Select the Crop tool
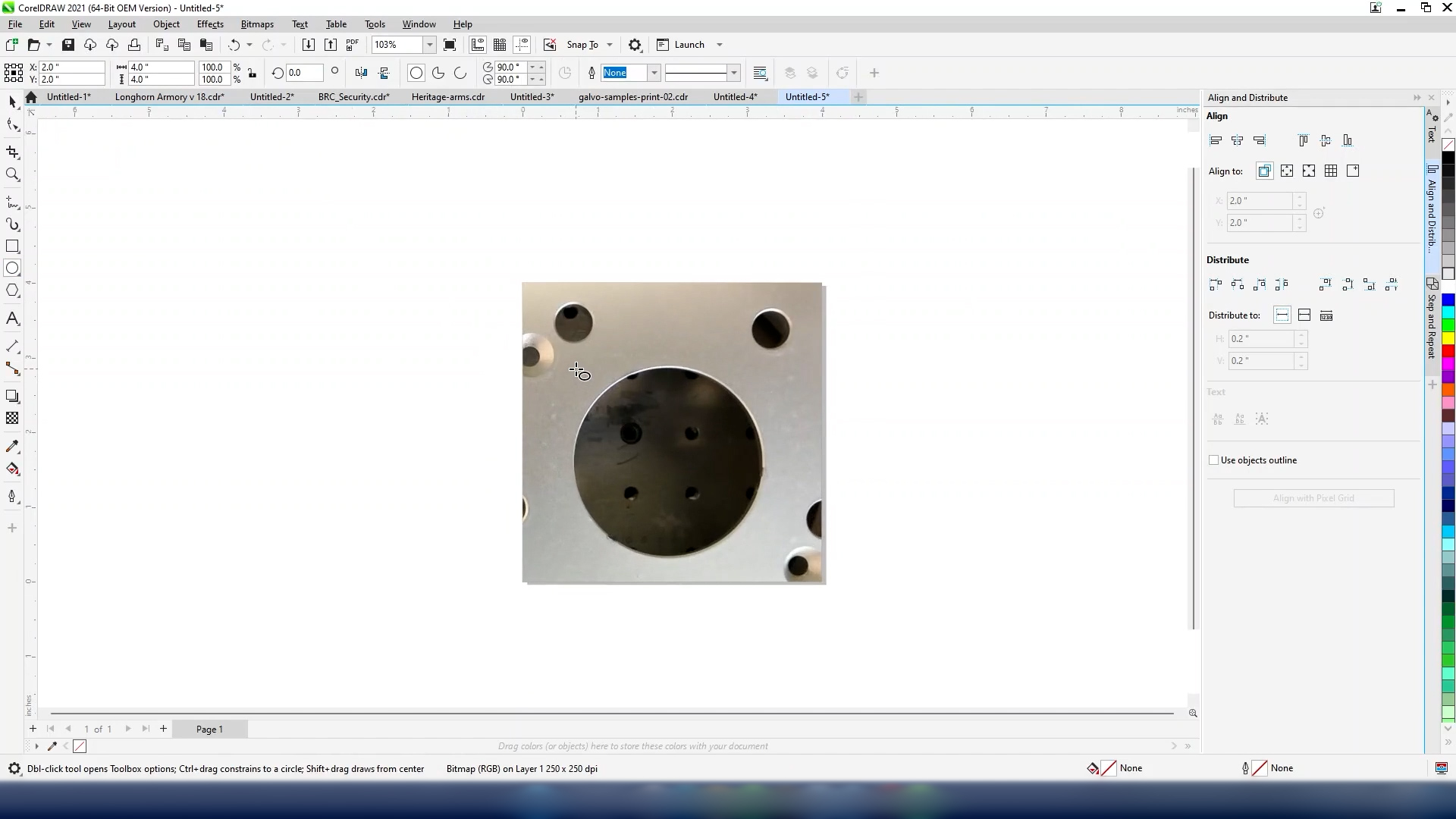Image resolution: width=1456 pixels, height=819 pixels. (x=12, y=152)
